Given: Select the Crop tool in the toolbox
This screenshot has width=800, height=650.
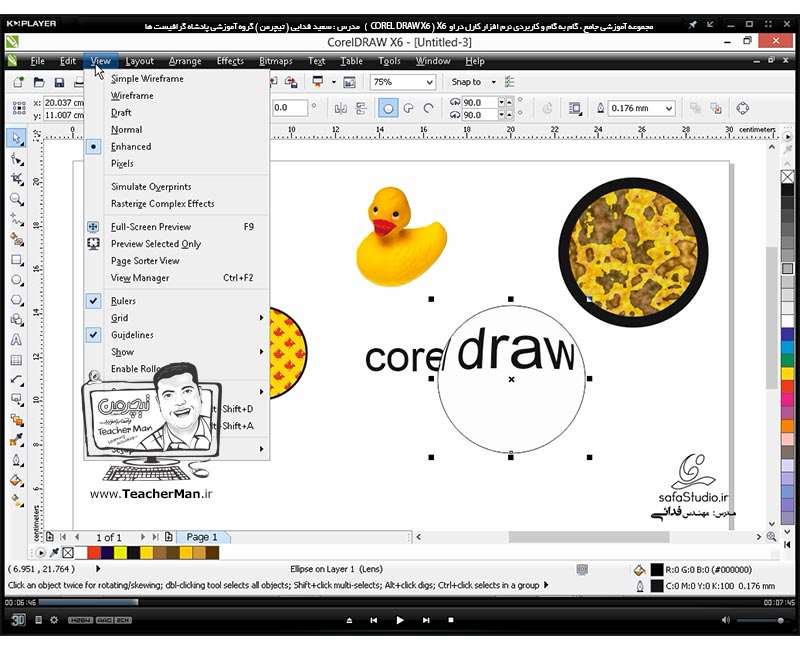Looking at the screenshot, I should [17, 179].
